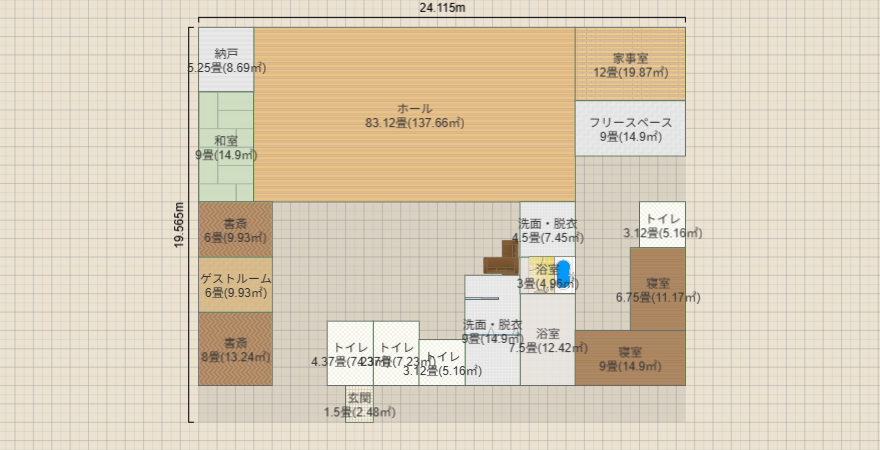This screenshot has height=450, width=880.
Task: Select the トイレ room left of 洗面・脱衣 9畳
Action: (x=442, y=362)
